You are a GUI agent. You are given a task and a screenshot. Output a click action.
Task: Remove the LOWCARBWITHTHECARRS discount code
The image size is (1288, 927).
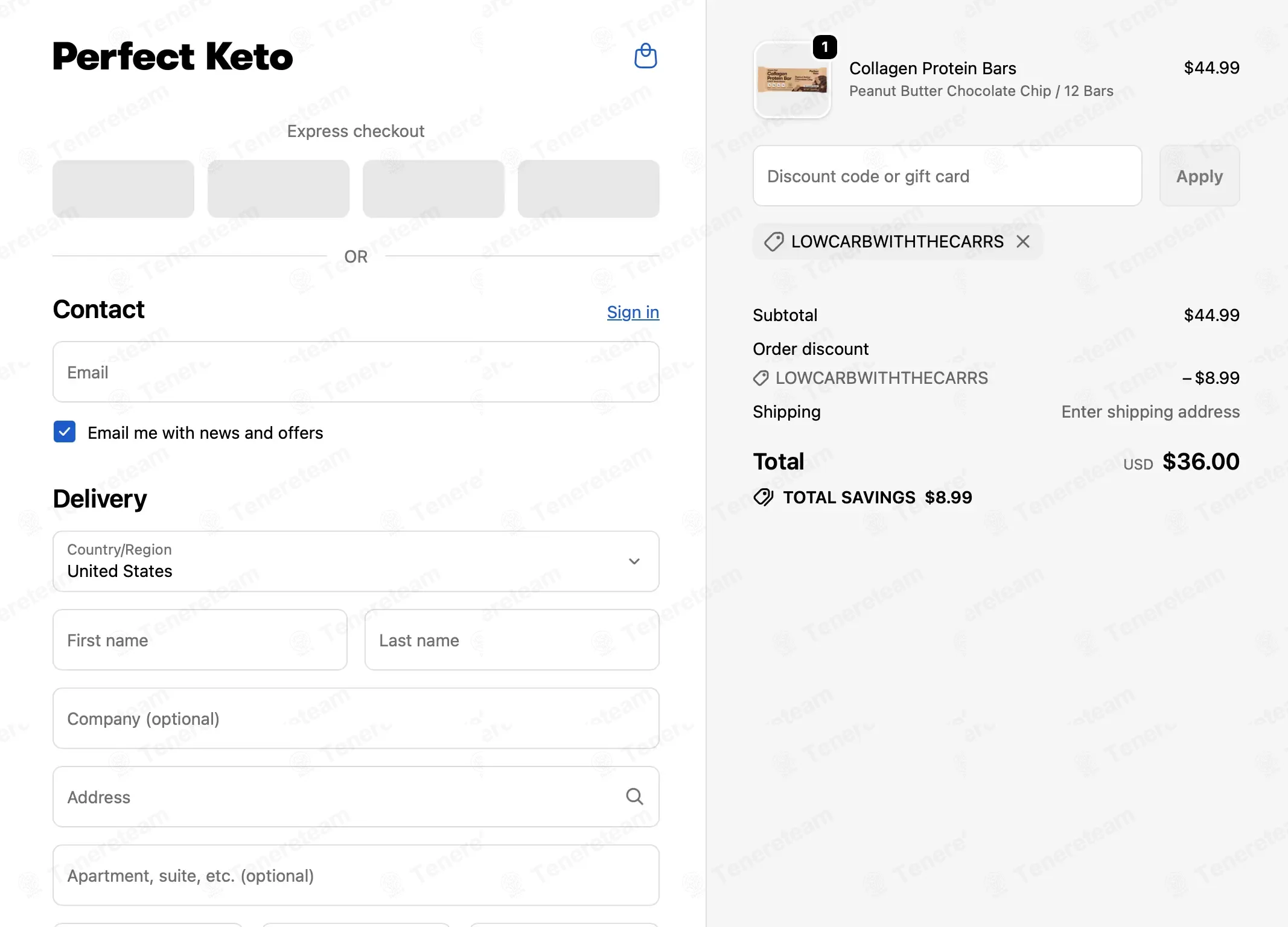point(1022,242)
